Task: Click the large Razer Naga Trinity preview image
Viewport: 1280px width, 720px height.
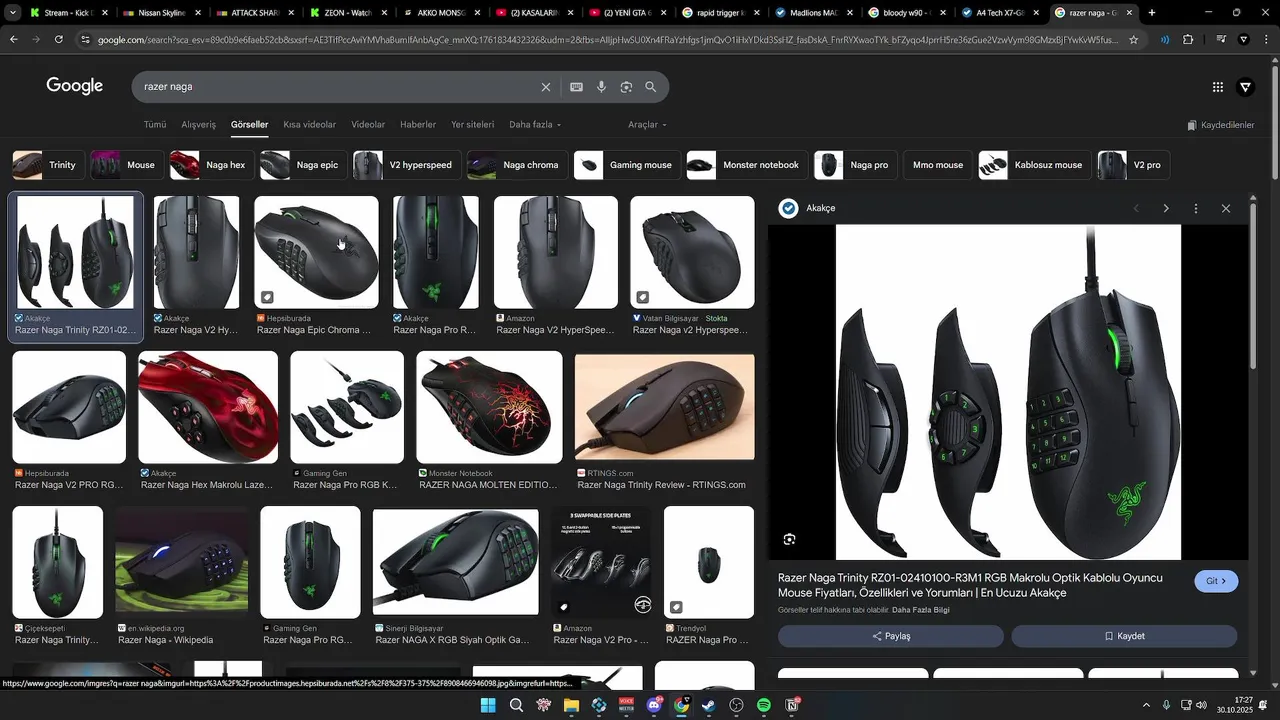Action: [1008, 392]
